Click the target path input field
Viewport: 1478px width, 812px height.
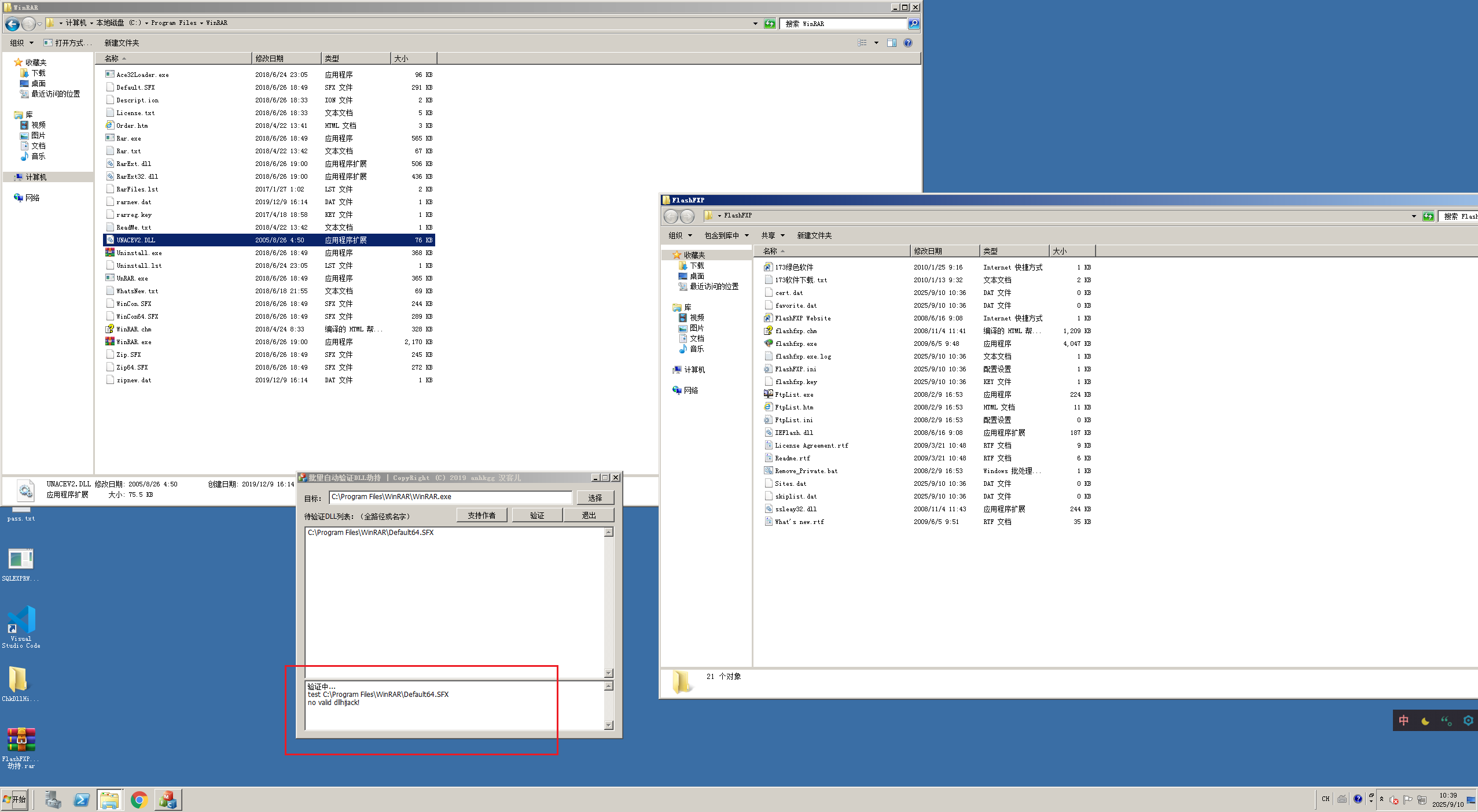(450, 497)
